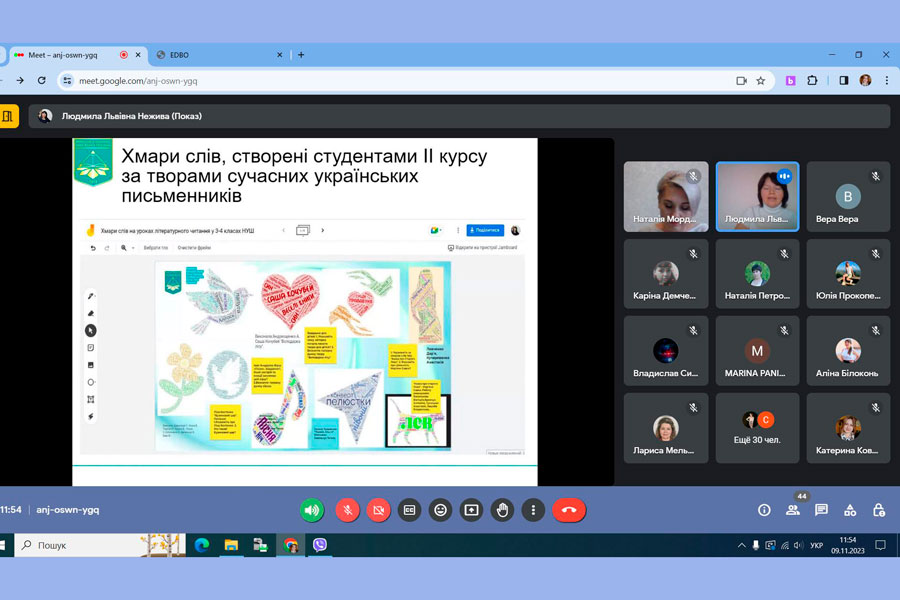Screen dimensions: 900x600
Task: Open meeting details info icon
Action: click(x=764, y=510)
